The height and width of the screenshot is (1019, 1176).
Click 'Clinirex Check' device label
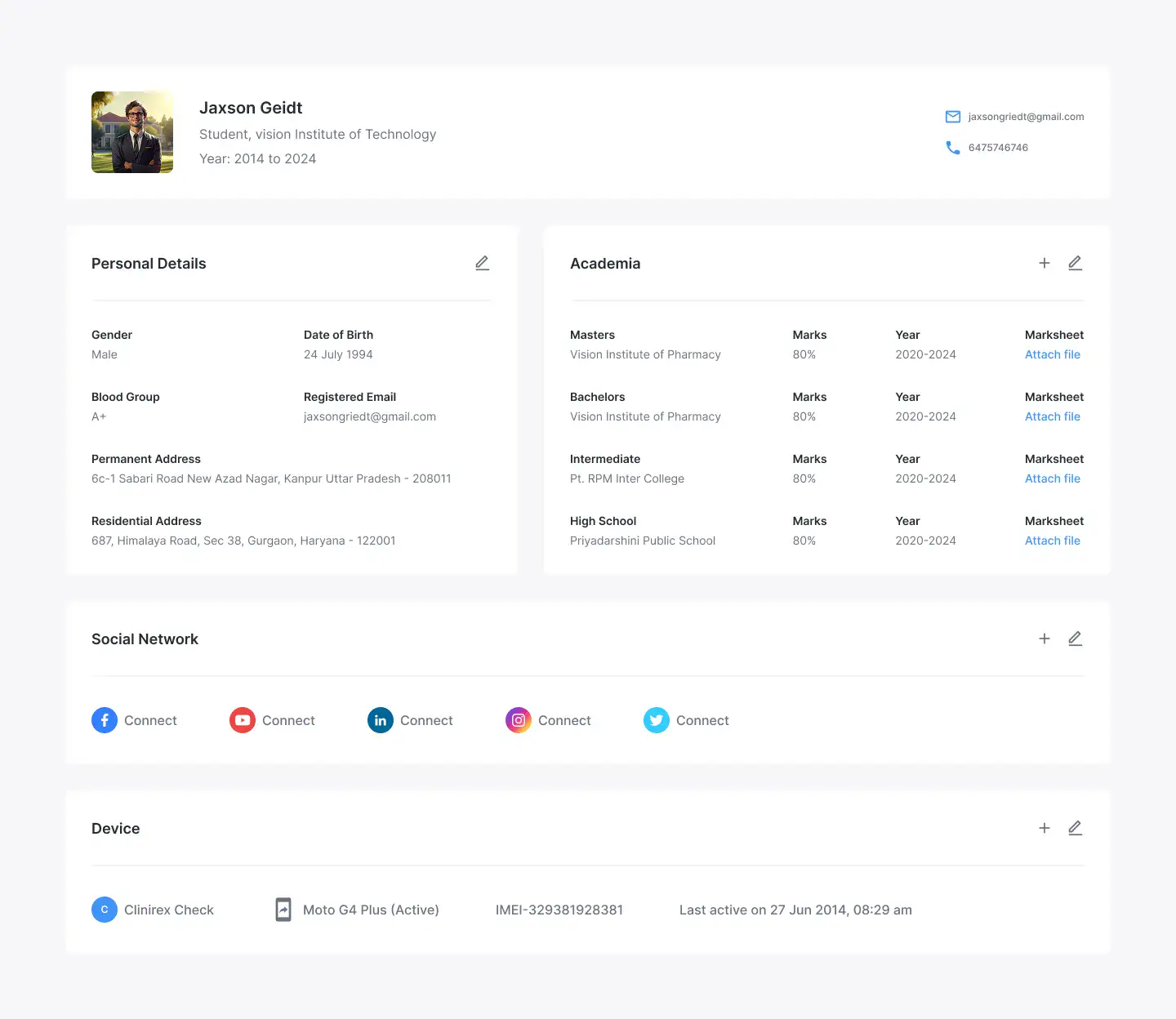tap(169, 910)
